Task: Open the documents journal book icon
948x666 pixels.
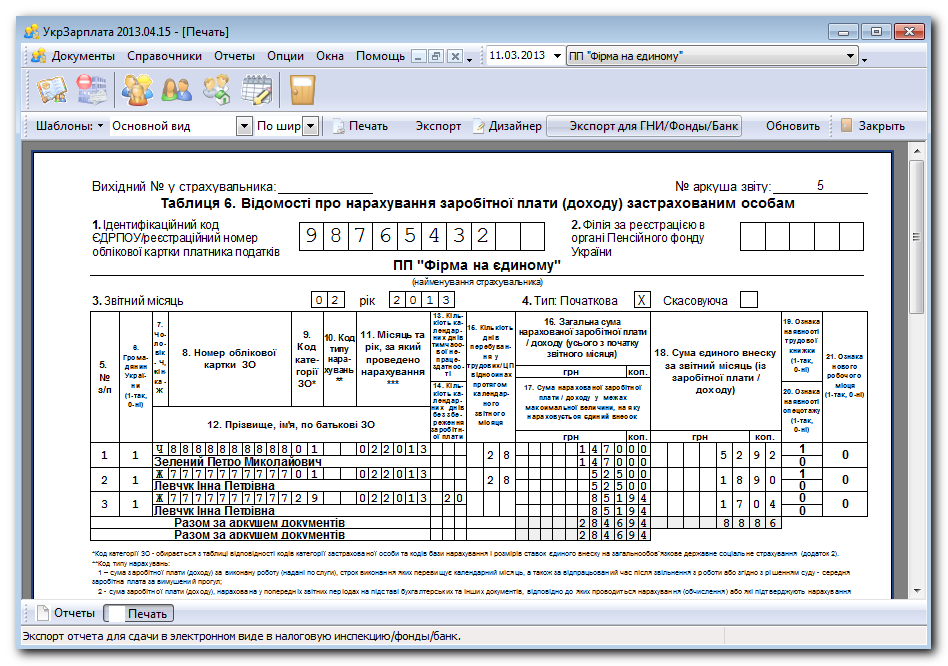Action: click(52, 89)
